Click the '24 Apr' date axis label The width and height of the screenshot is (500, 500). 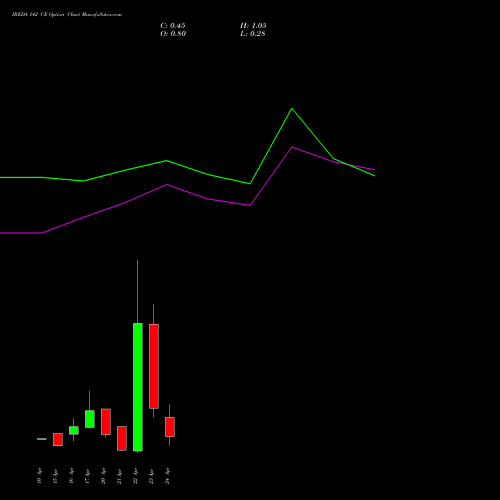click(x=167, y=476)
